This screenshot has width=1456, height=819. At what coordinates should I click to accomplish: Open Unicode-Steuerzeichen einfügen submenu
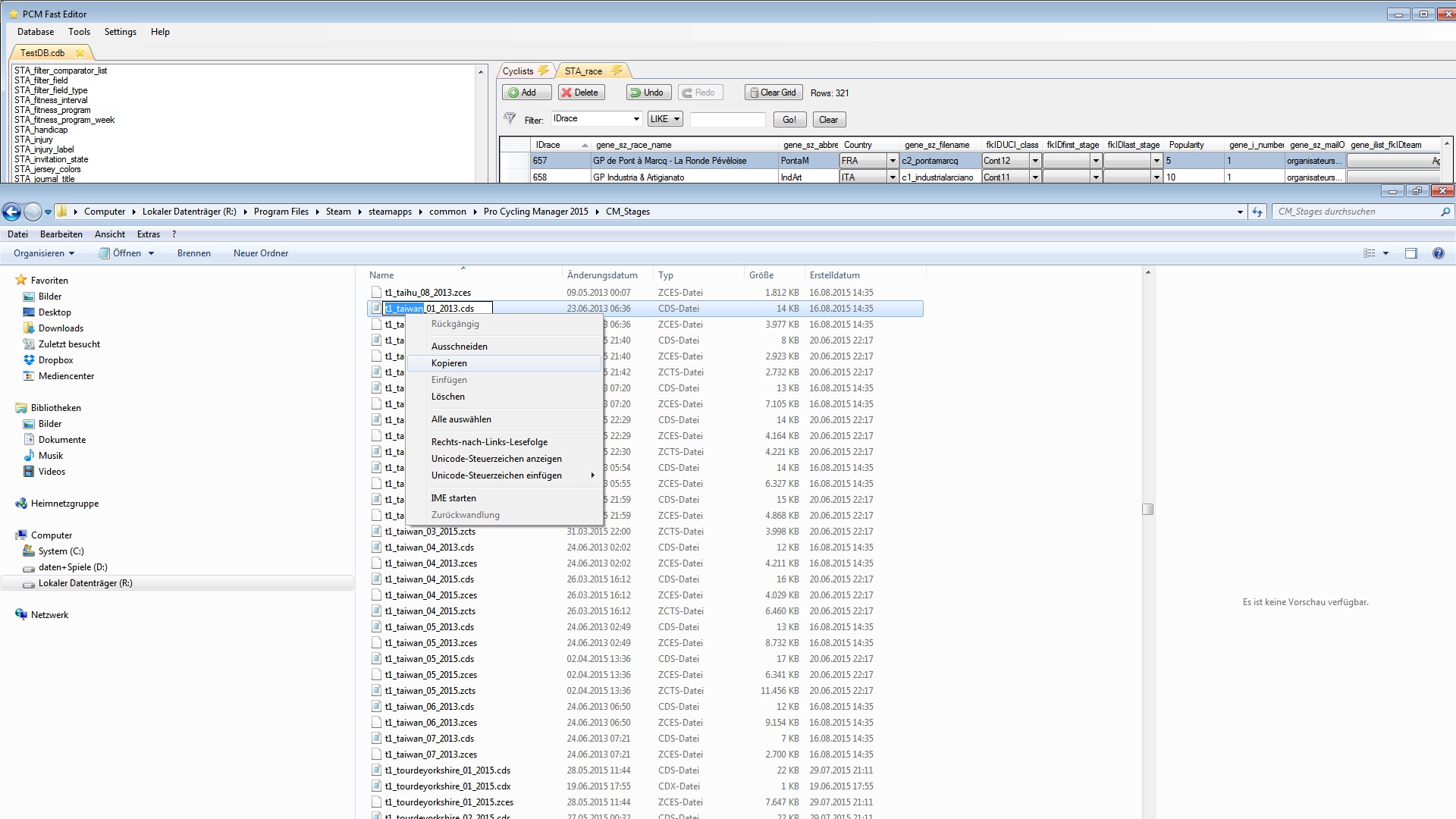[x=504, y=475]
